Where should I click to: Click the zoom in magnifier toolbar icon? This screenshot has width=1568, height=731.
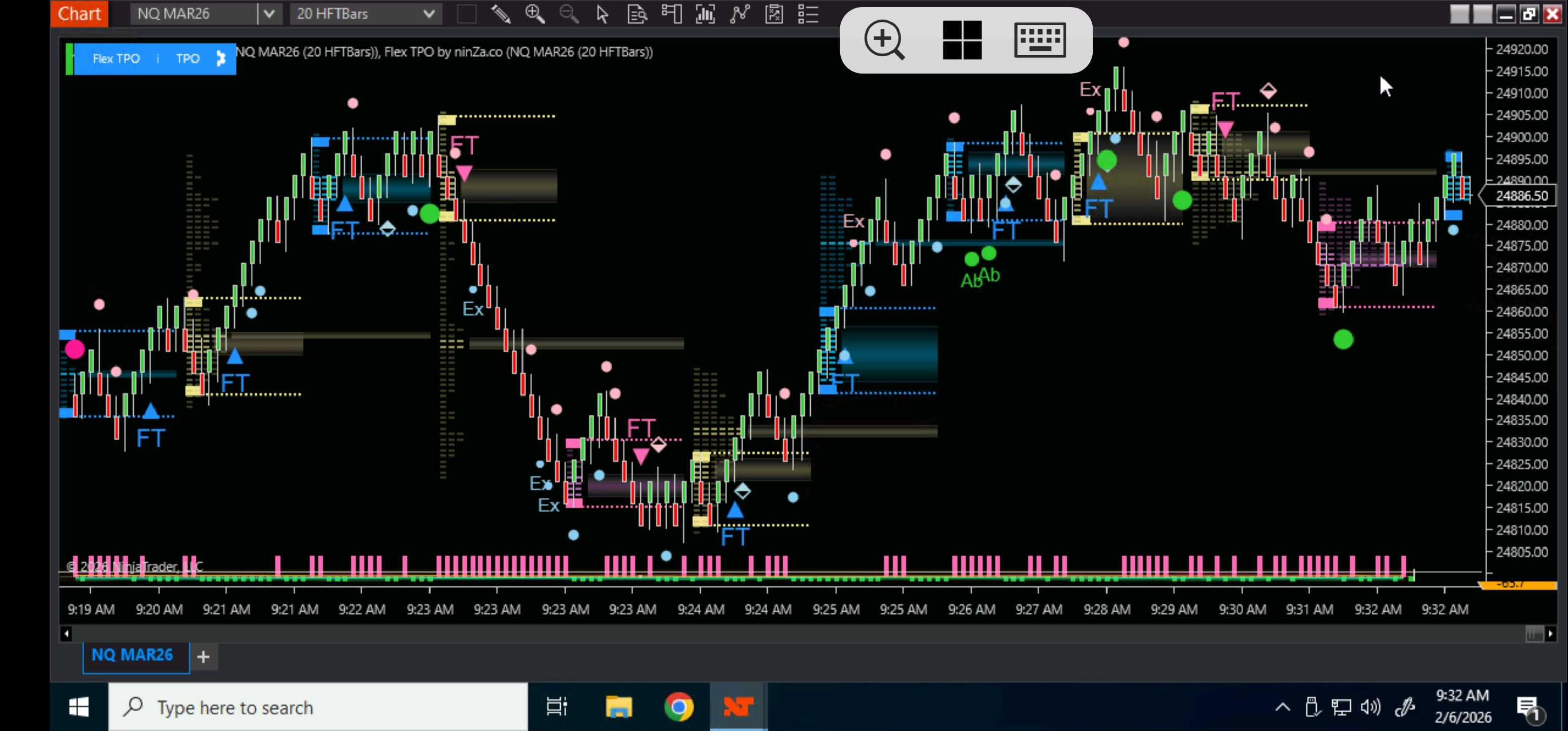(x=534, y=13)
